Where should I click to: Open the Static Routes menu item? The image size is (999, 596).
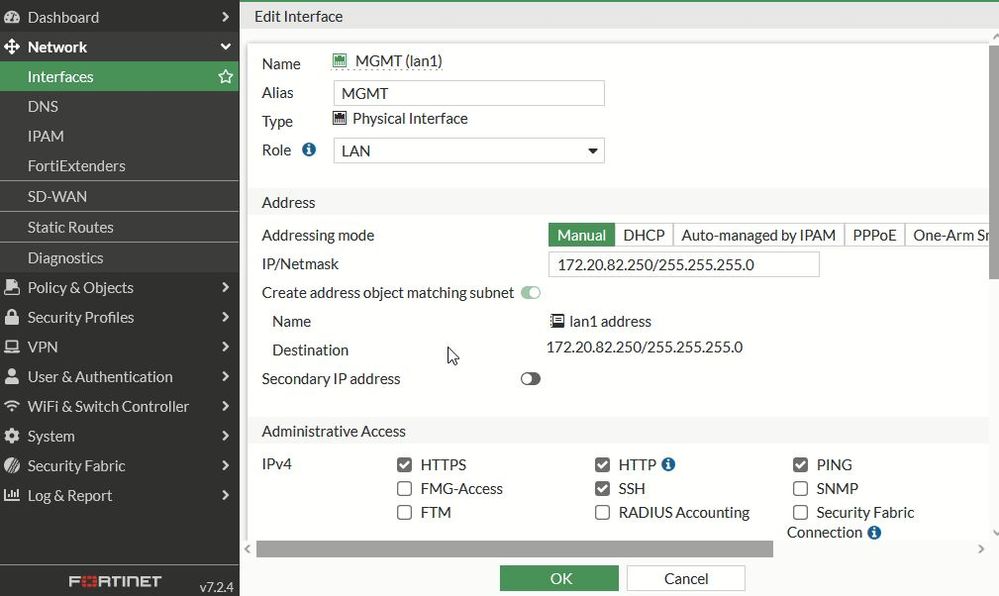coord(70,227)
